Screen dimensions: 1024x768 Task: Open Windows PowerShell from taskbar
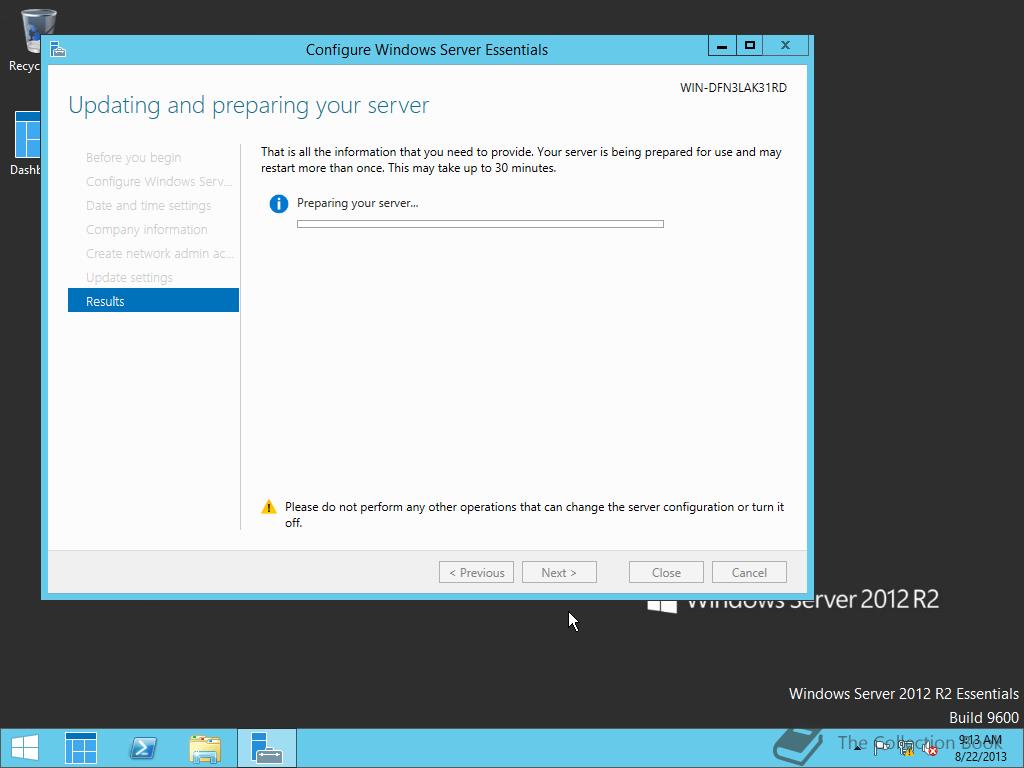coord(143,748)
